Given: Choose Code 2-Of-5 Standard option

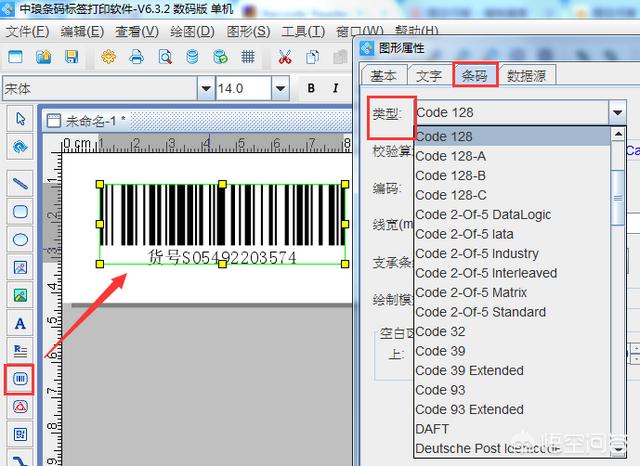Looking at the screenshot, I should (512, 312).
